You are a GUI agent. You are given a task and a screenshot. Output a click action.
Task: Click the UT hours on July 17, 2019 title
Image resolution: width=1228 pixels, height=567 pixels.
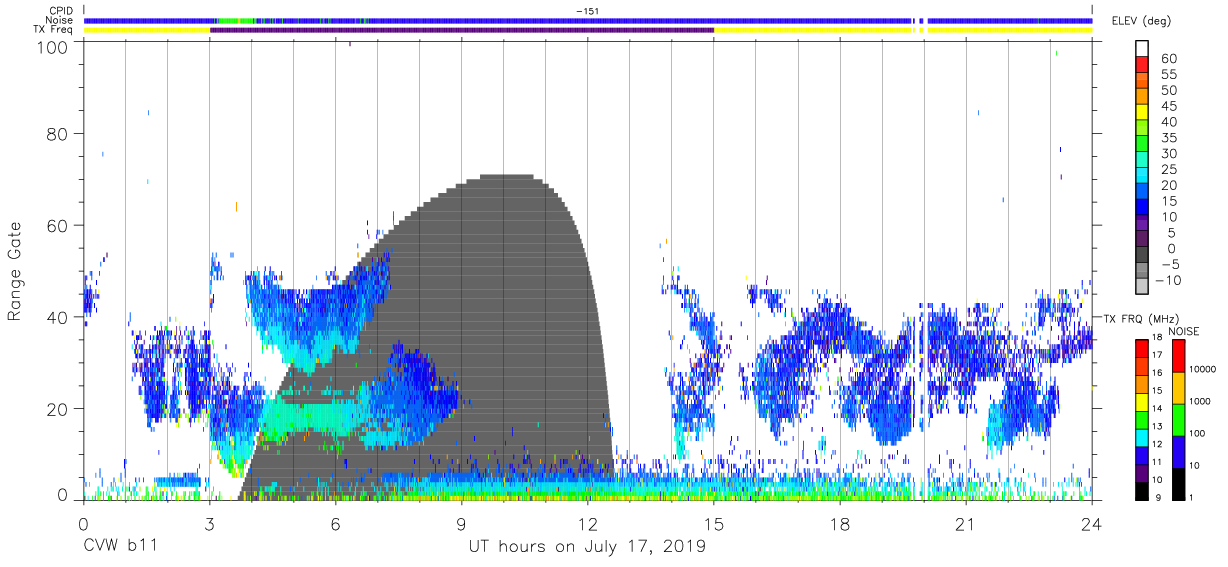click(587, 547)
